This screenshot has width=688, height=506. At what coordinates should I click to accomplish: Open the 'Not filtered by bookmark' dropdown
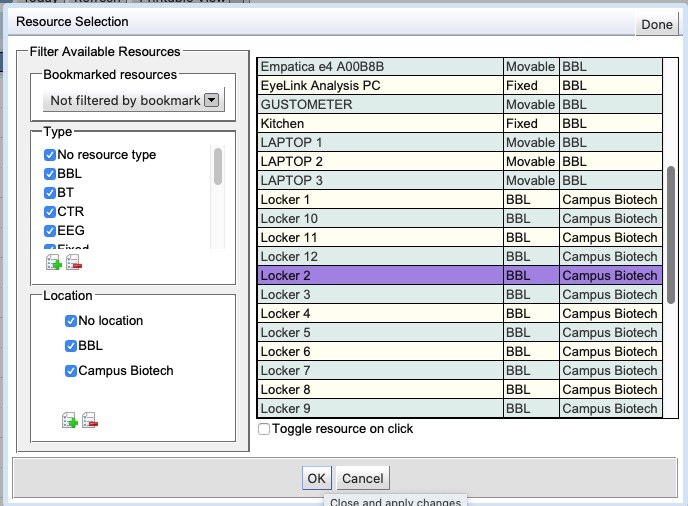pos(134,100)
